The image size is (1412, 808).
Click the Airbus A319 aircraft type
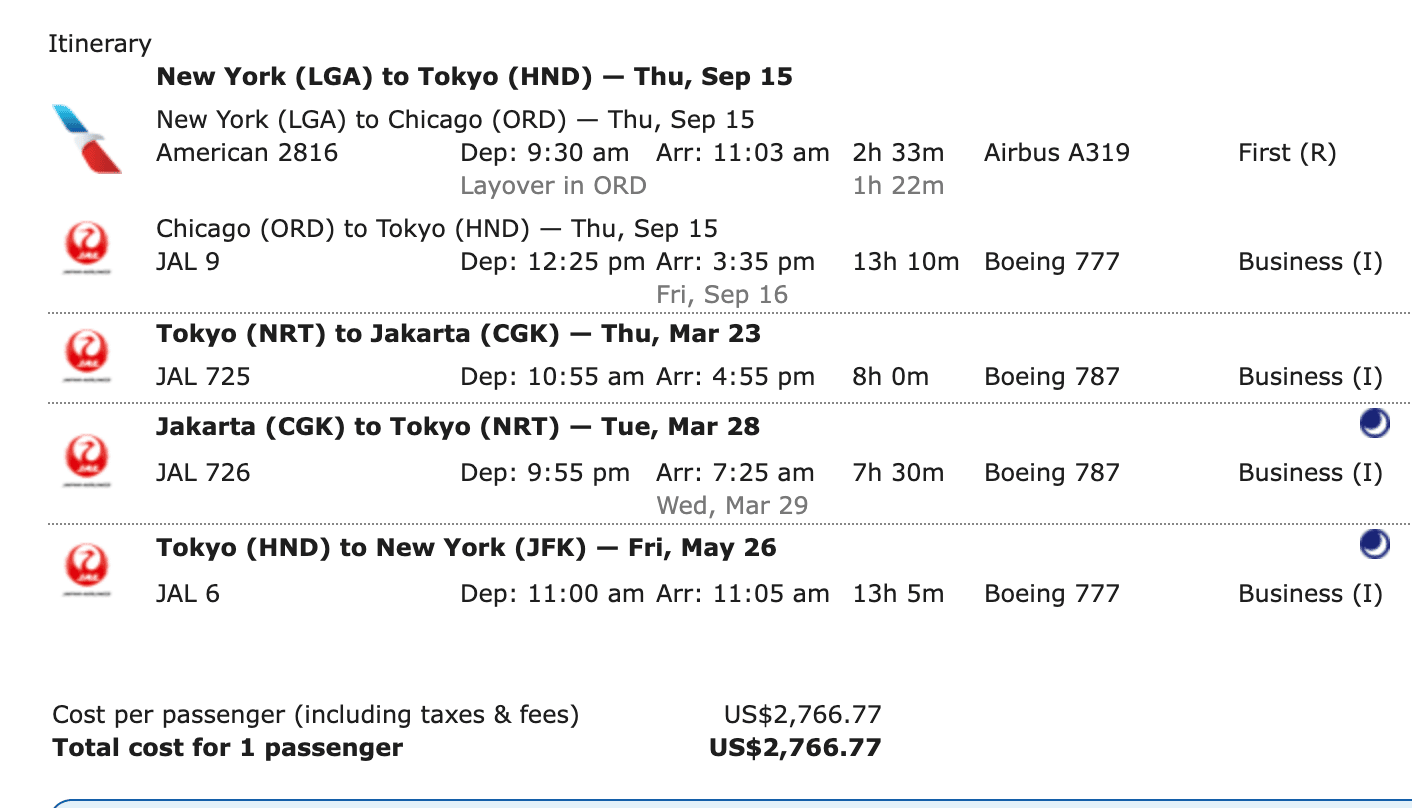pyautogui.click(x=1057, y=153)
